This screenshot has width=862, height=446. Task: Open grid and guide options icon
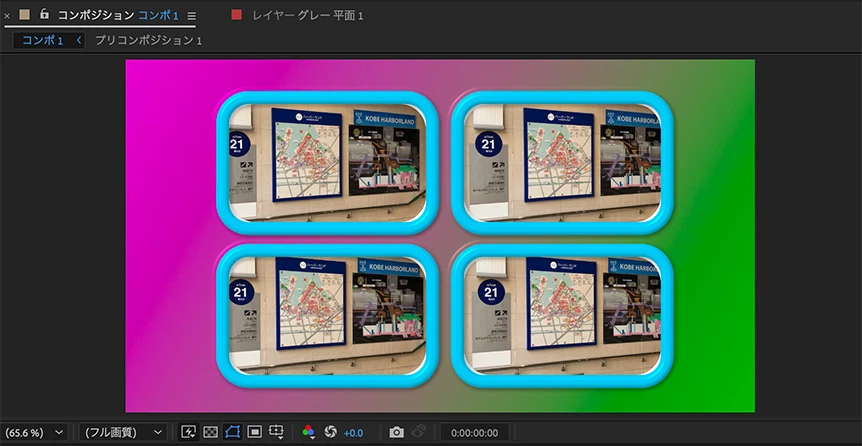[276, 432]
